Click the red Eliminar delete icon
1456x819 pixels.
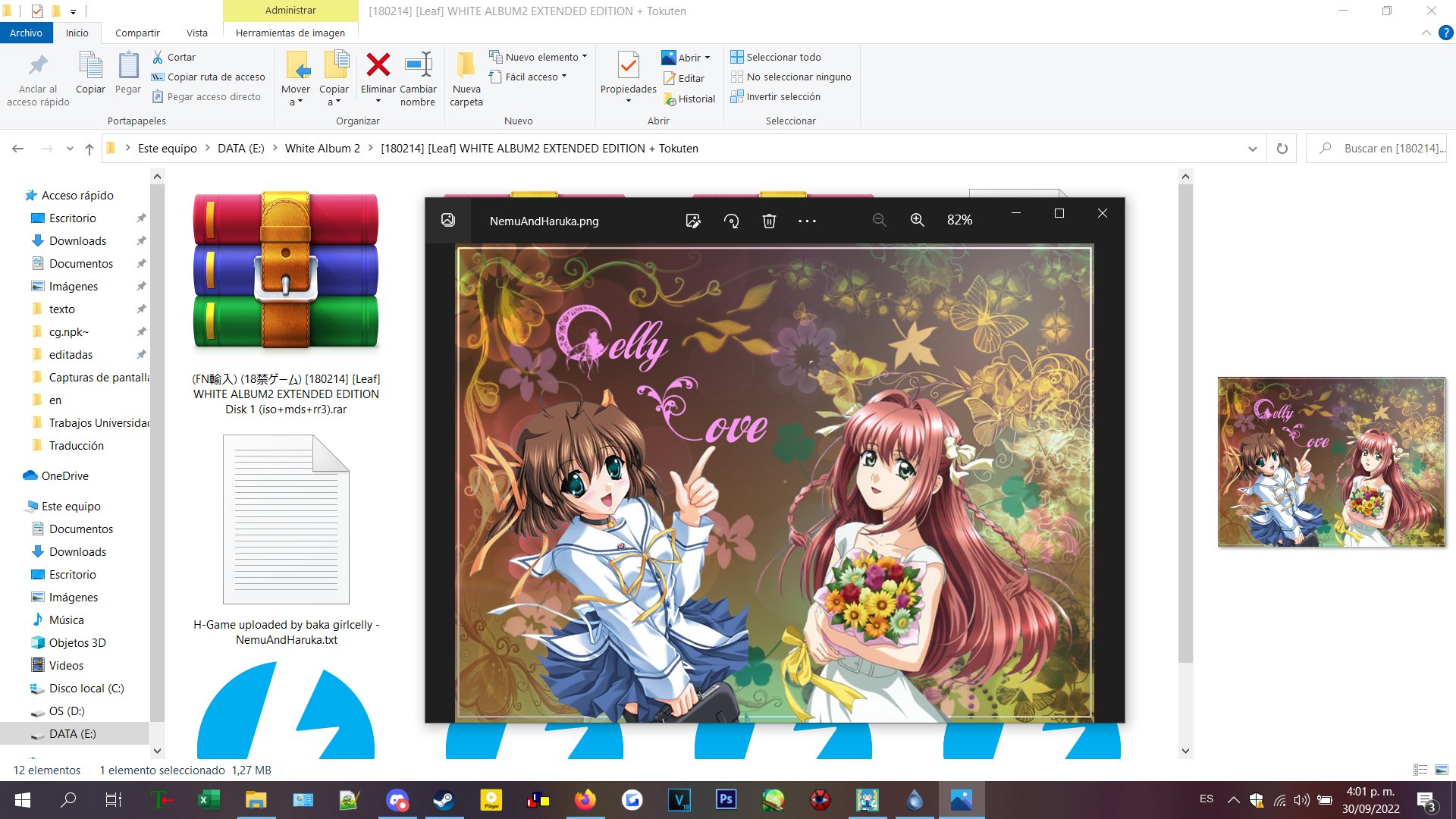378,65
